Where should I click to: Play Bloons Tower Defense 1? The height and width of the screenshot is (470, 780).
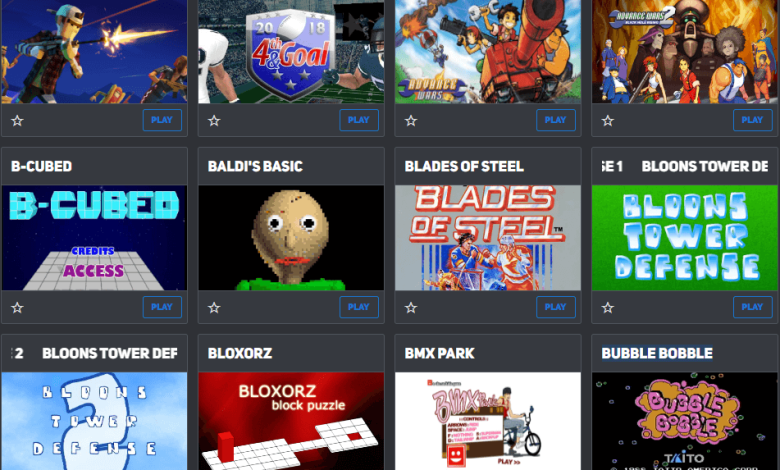(753, 307)
